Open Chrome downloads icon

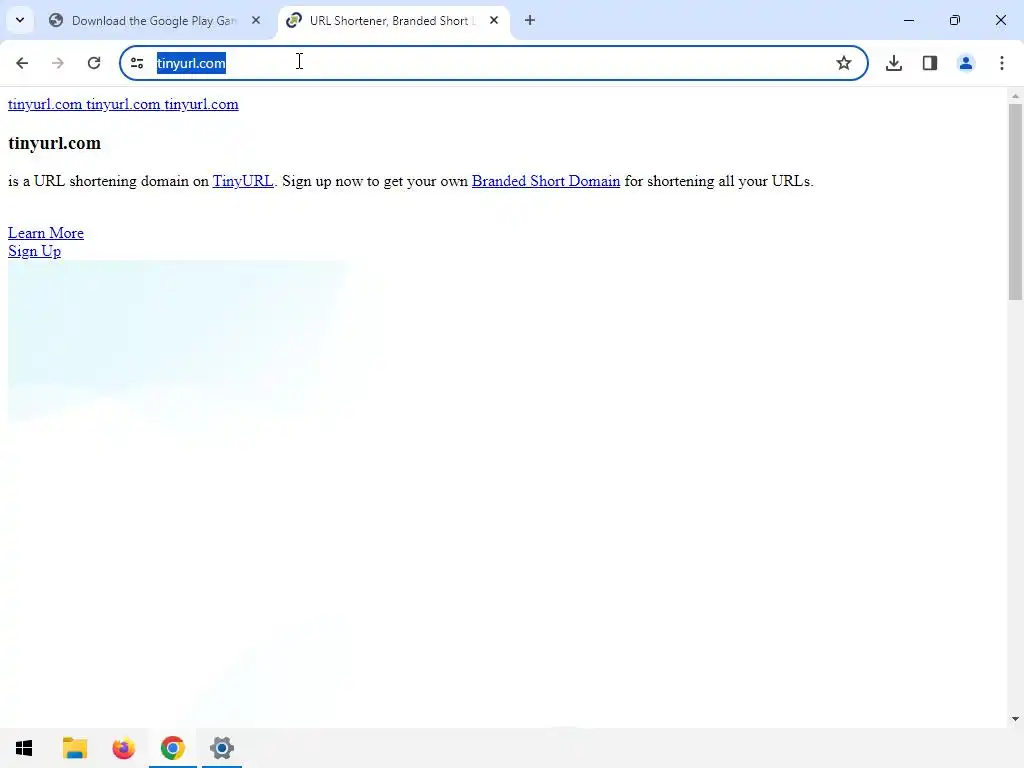(894, 63)
